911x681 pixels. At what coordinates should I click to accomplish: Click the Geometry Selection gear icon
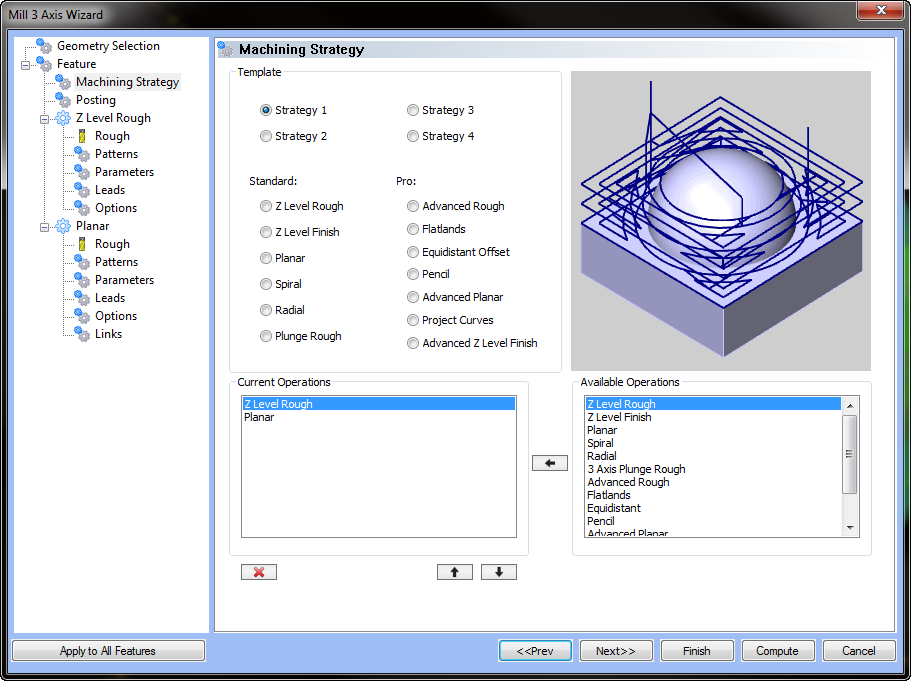(x=42, y=46)
